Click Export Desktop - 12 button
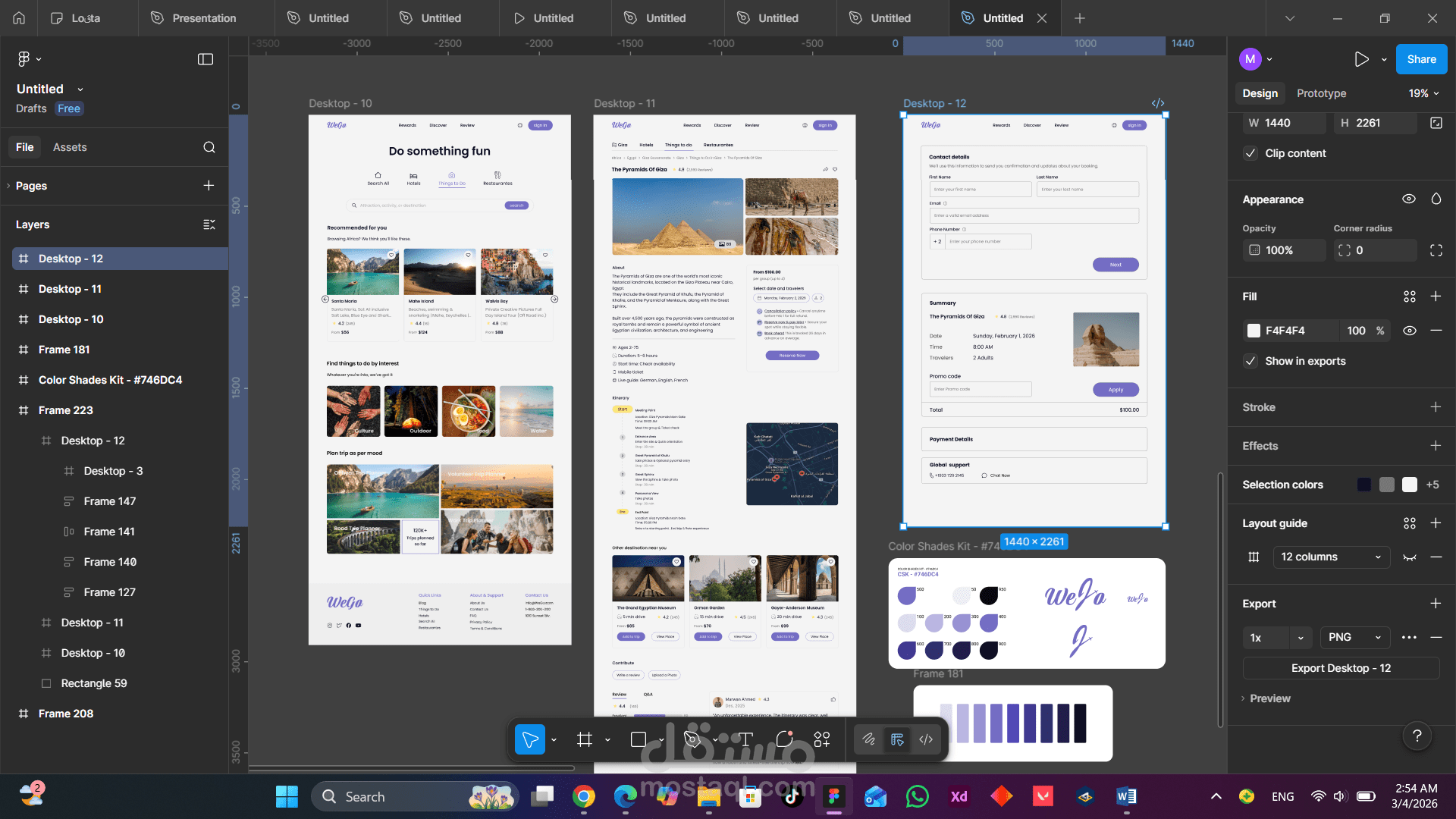1456x819 pixels. pyautogui.click(x=1340, y=668)
